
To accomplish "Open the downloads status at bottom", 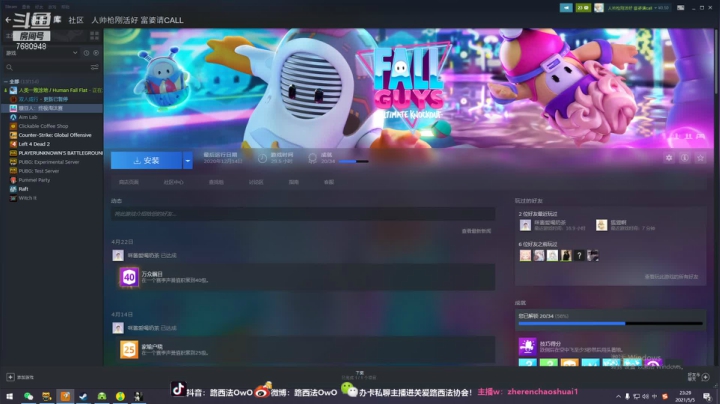I will point(360,375).
